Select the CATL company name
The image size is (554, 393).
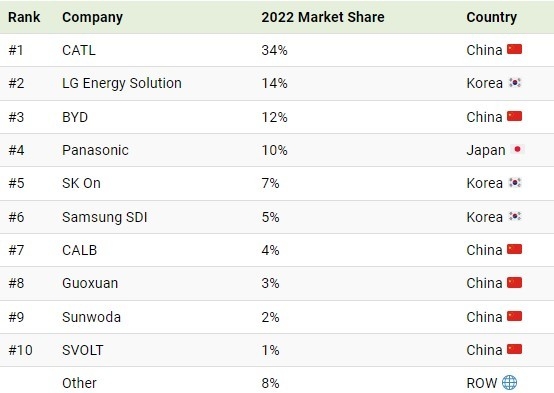(x=79, y=50)
